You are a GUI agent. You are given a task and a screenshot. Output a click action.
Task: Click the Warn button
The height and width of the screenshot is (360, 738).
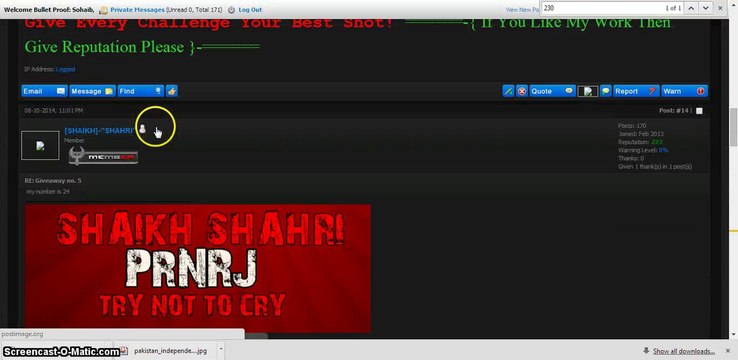click(x=684, y=91)
